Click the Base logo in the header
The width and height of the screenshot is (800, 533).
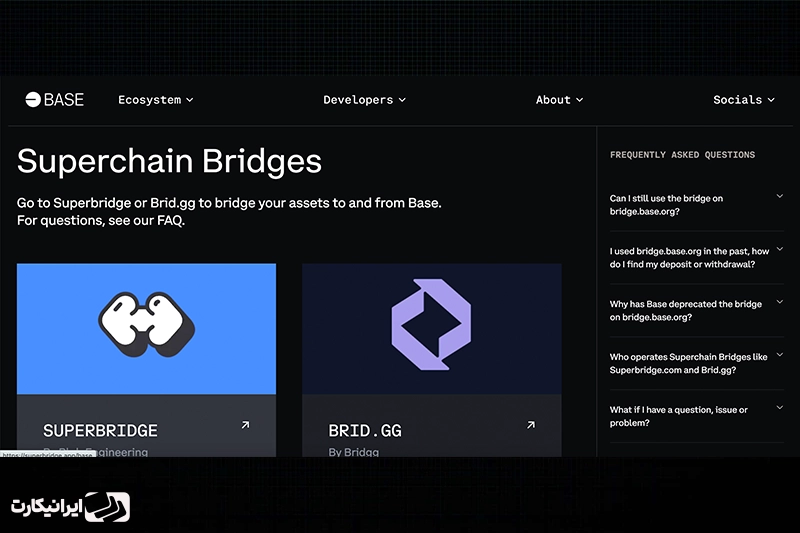pos(55,99)
